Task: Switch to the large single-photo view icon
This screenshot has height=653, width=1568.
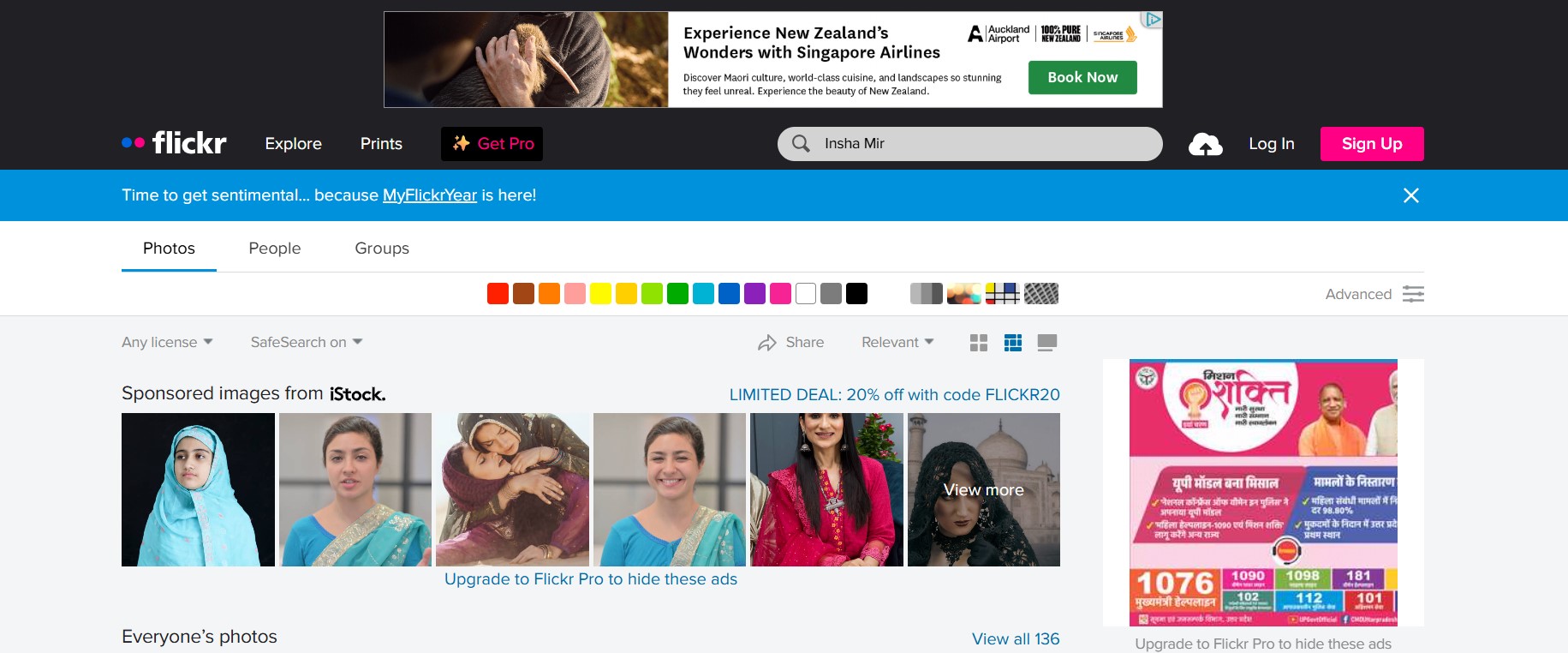Action: click(1047, 343)
